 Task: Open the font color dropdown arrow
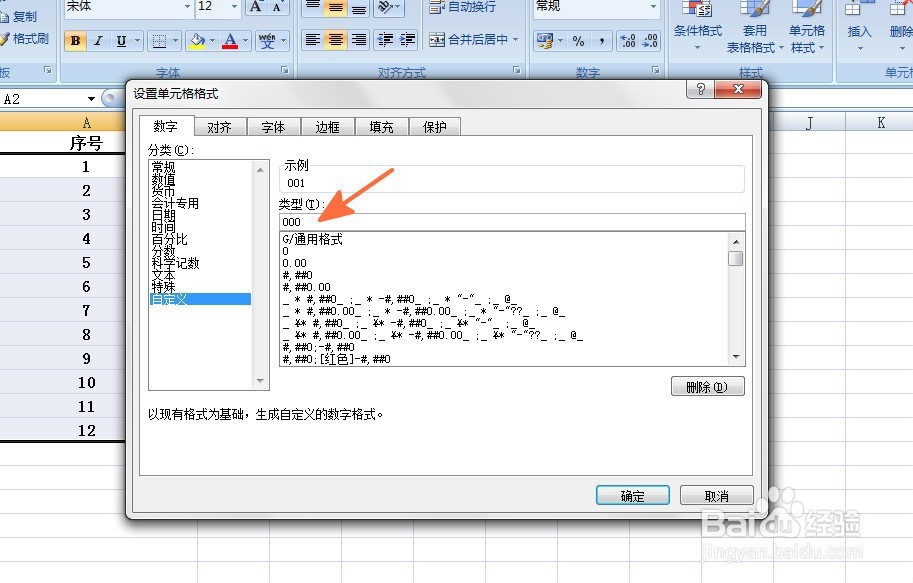tap(246, 41)
